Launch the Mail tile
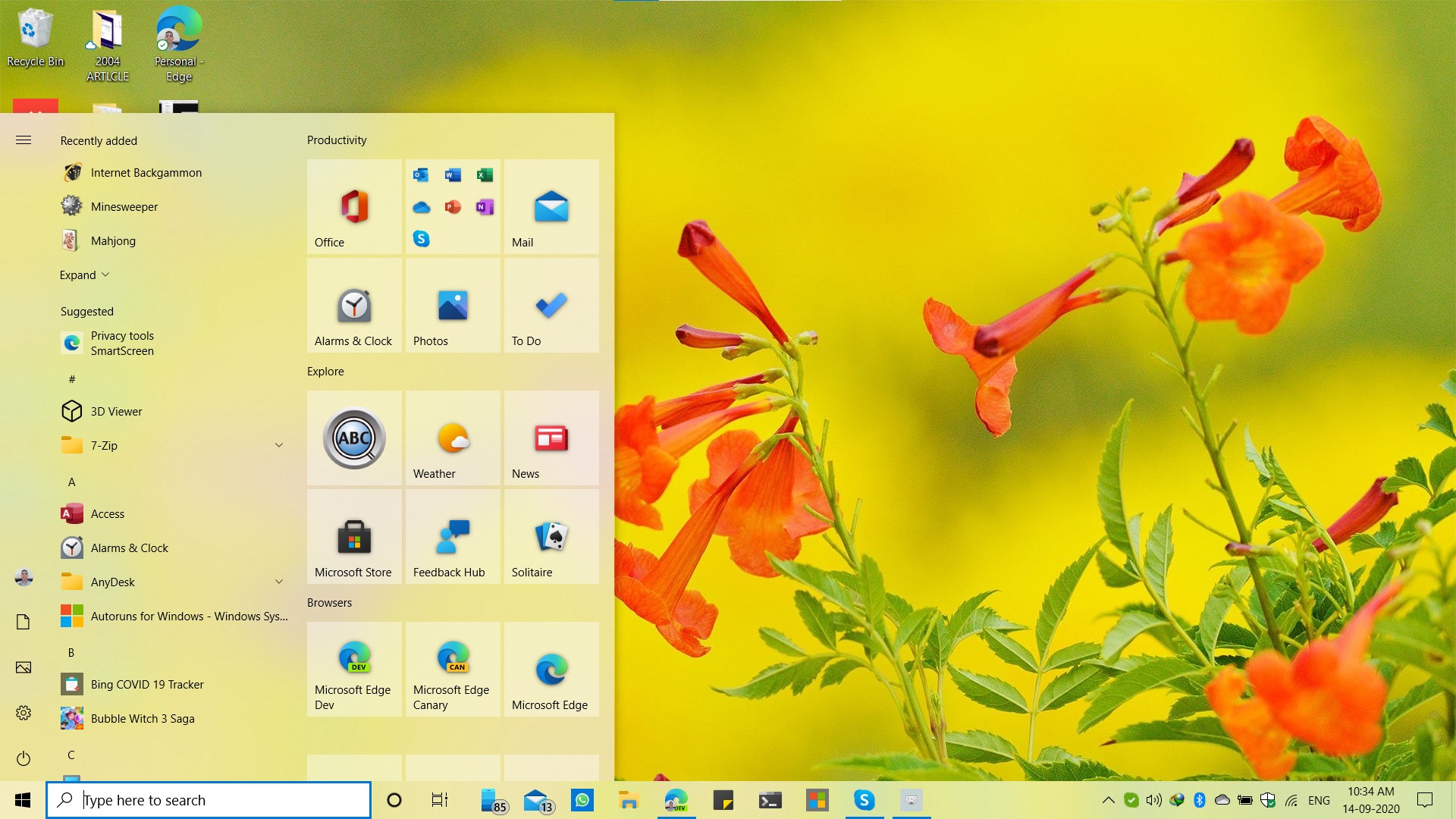Image resolution: width=1456 pixels, height=819 pixels. pos(551,206)
